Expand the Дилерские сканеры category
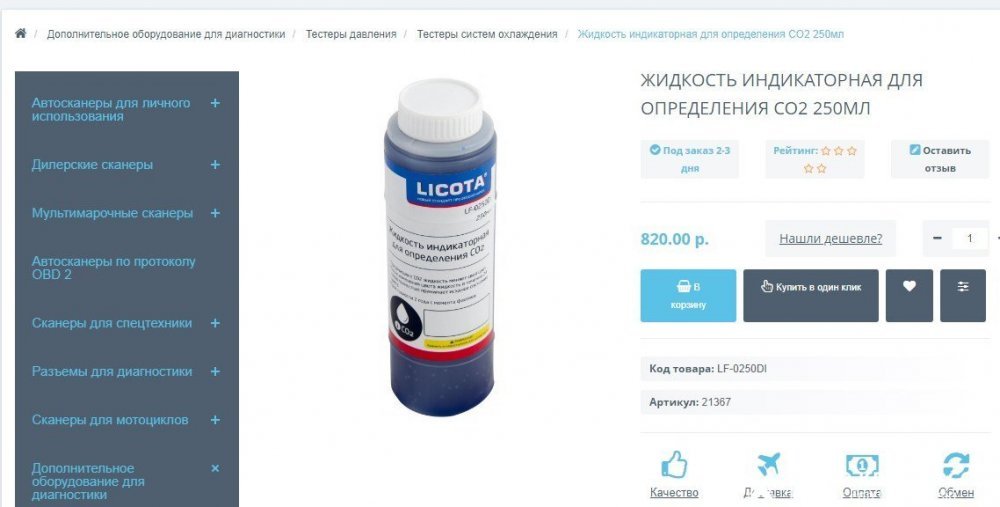This screenshot has width=1000, height=507. (x=215, y=165)
